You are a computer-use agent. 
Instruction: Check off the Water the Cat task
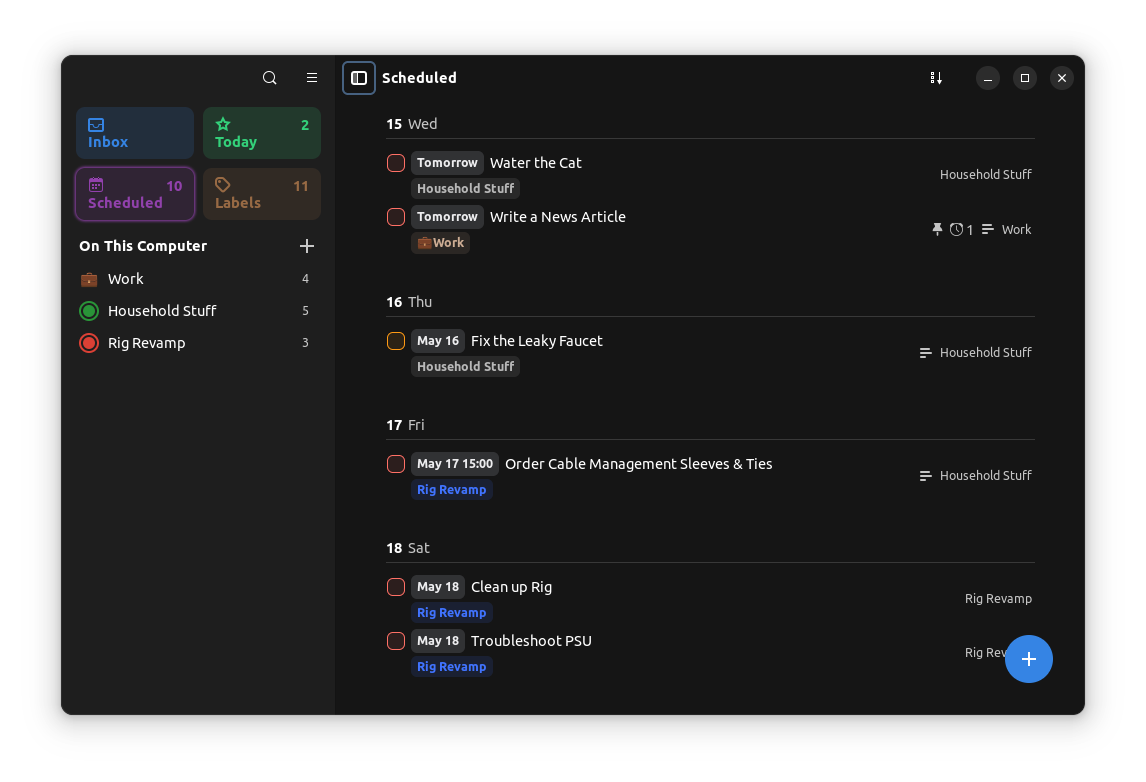tap(396, 162)
